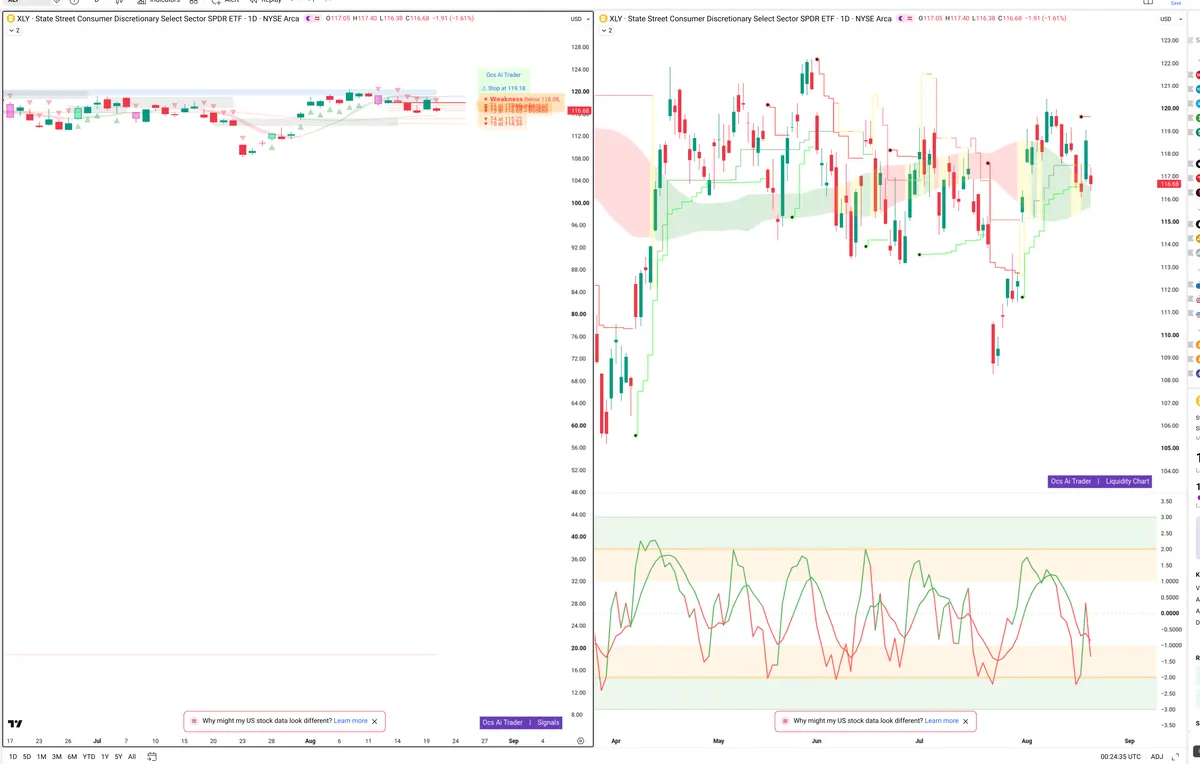Click the TradingView logo in left chart

coord(15,723)
